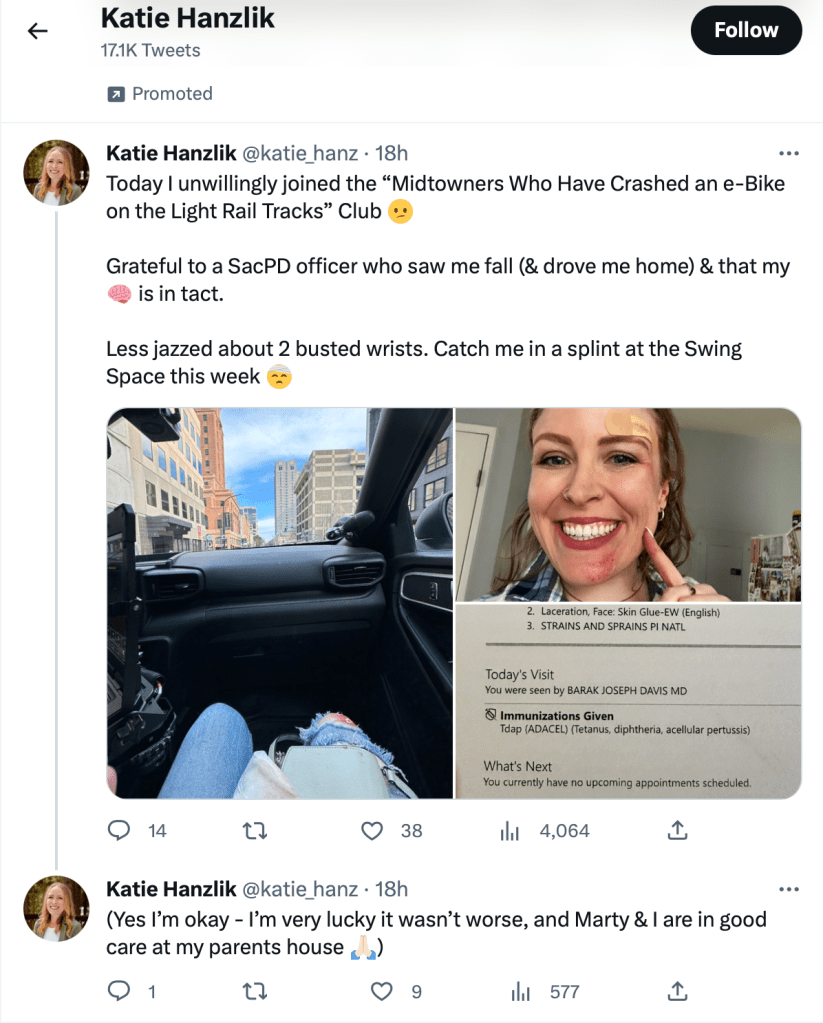Navigate back with the arrow
Viewport: 823px width, 1023px height.
37,30
